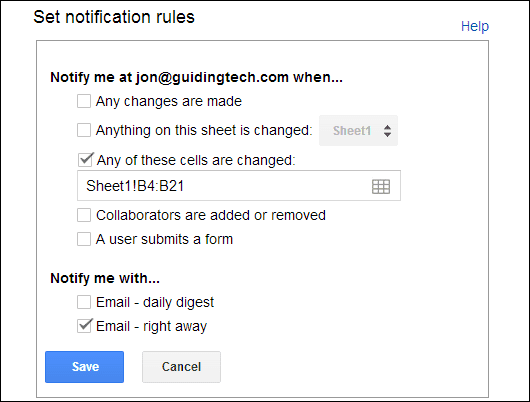Uncheck 'Any of these cells are changed'
The height and width of the screenshot is (402, 530).
(x=85, y=160)
